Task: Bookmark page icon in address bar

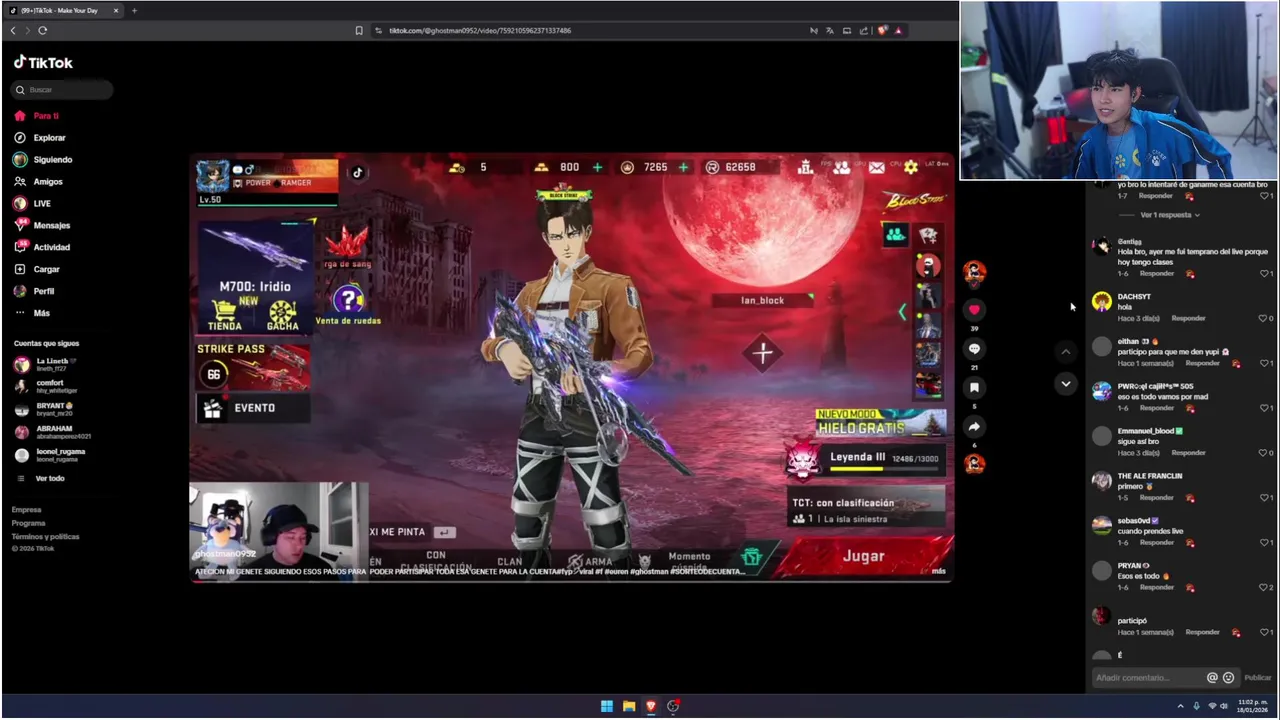Action: coord(359,31)
